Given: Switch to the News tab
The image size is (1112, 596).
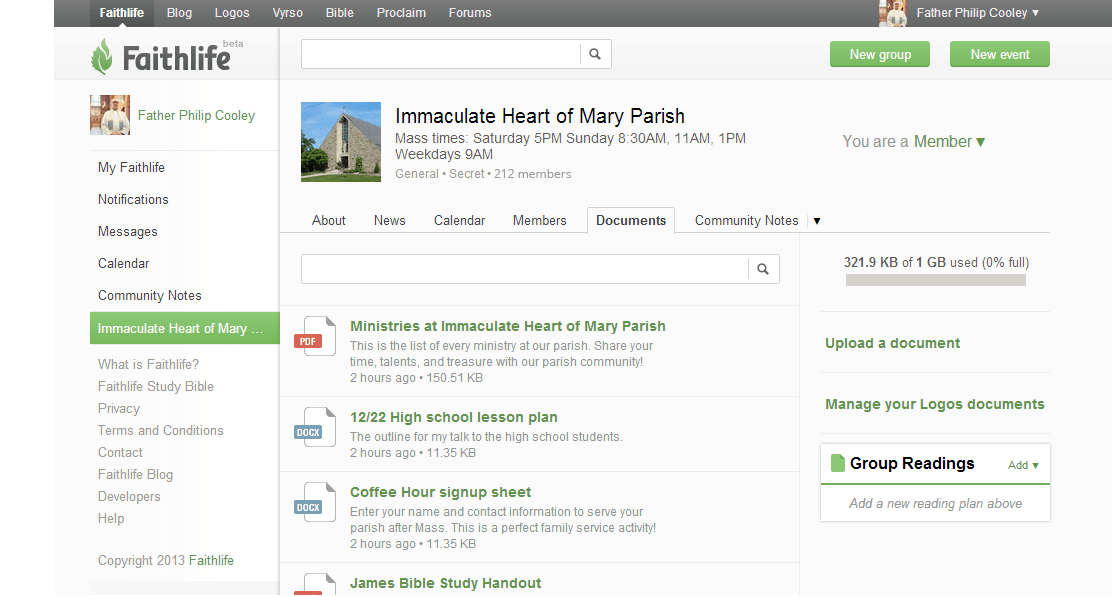Looking at the screenshot, I should [x=389, y=221].
